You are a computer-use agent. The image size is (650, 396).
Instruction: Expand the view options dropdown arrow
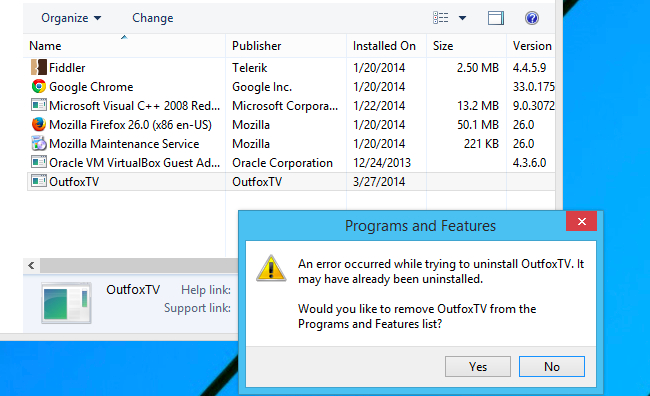462,18
